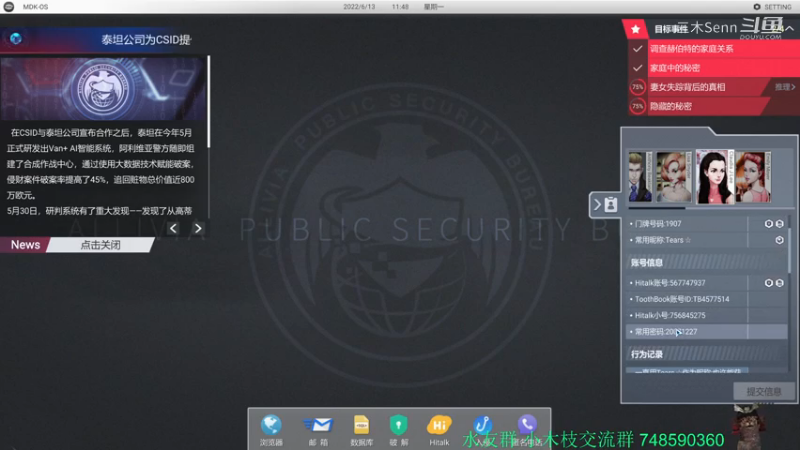The height and width of the screenshot is (450, 800).
Task: Click the profile card icon on panel tab
Action: tap(611, 205)
